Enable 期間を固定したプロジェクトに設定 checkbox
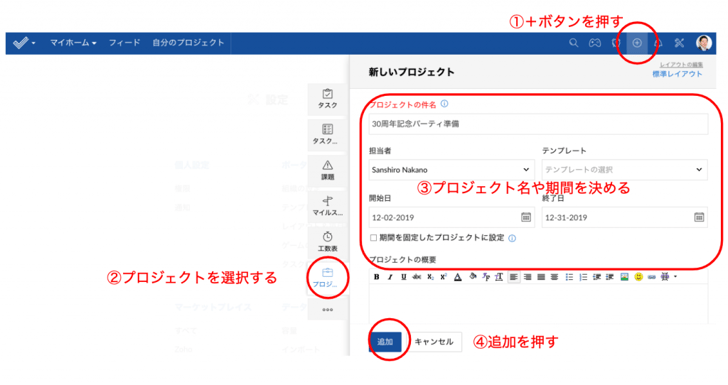The image size is (728, 385). tap(373, 238)
